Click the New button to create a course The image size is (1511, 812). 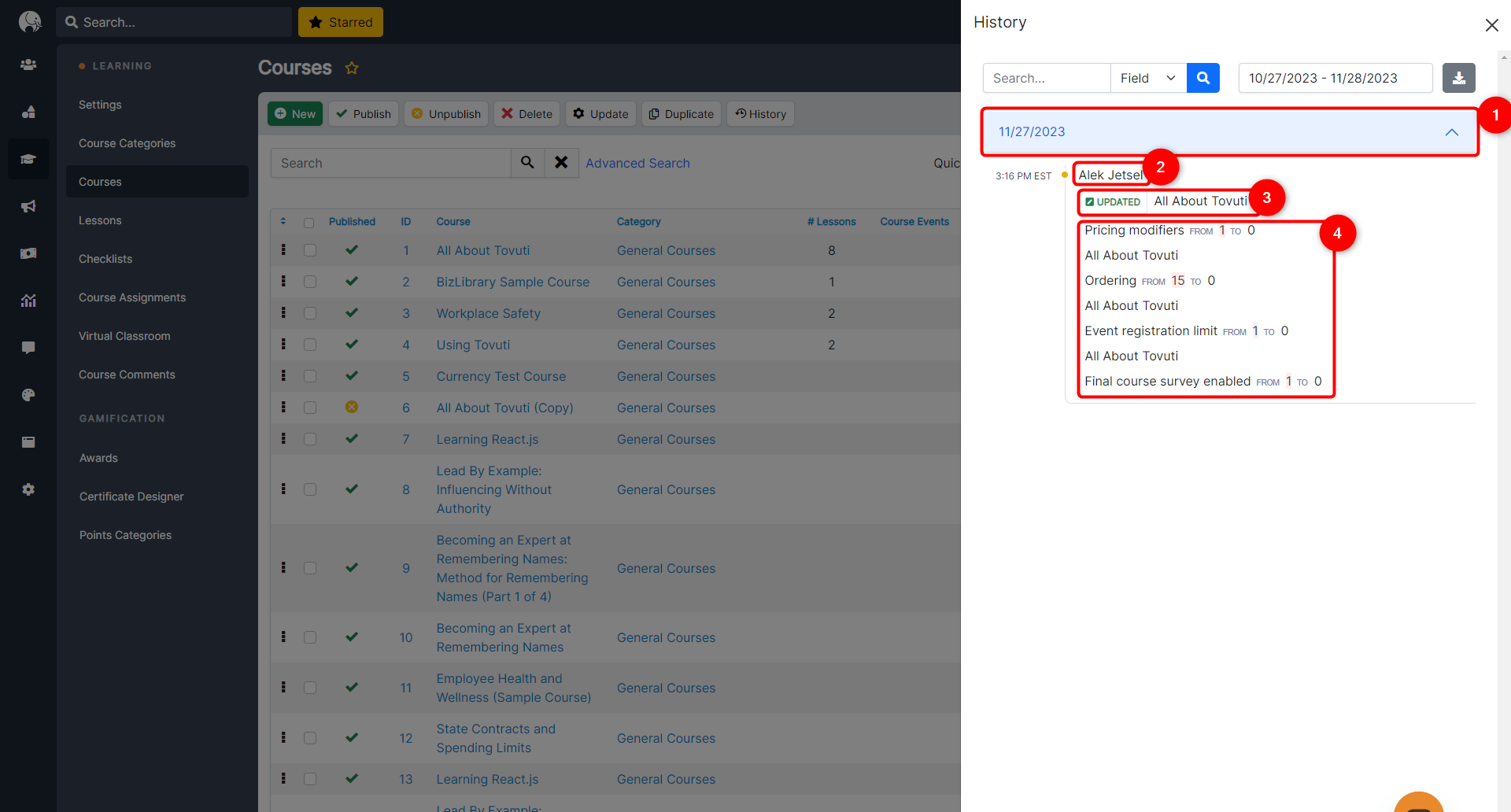[294, 113]
